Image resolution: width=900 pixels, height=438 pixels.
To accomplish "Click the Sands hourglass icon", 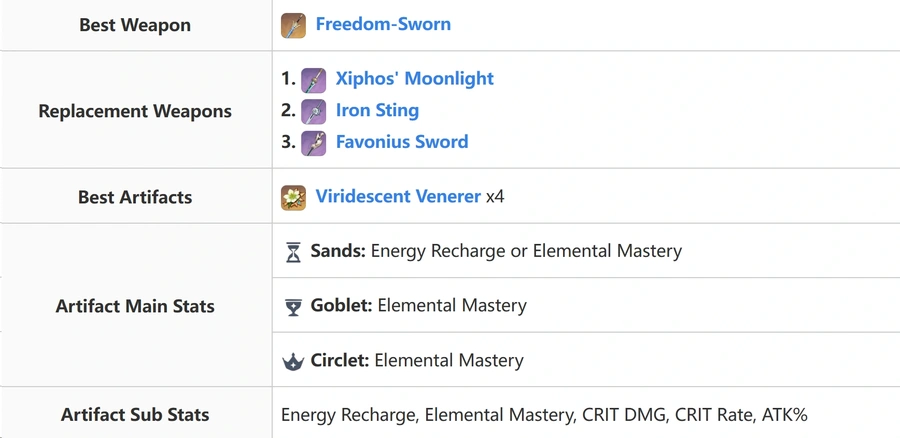I will [293, 252].
